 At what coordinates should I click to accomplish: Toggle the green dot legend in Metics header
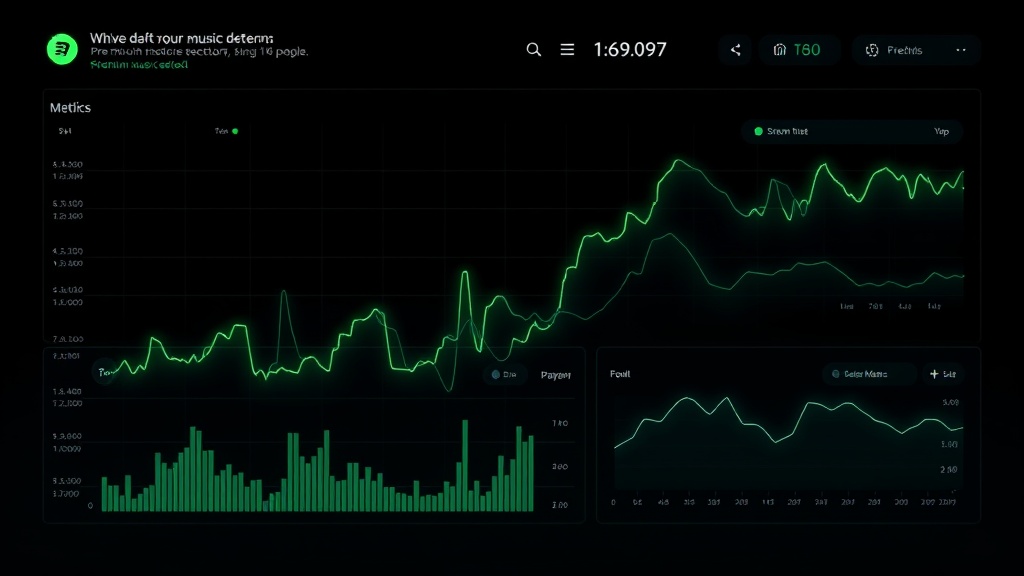[235, 131]
